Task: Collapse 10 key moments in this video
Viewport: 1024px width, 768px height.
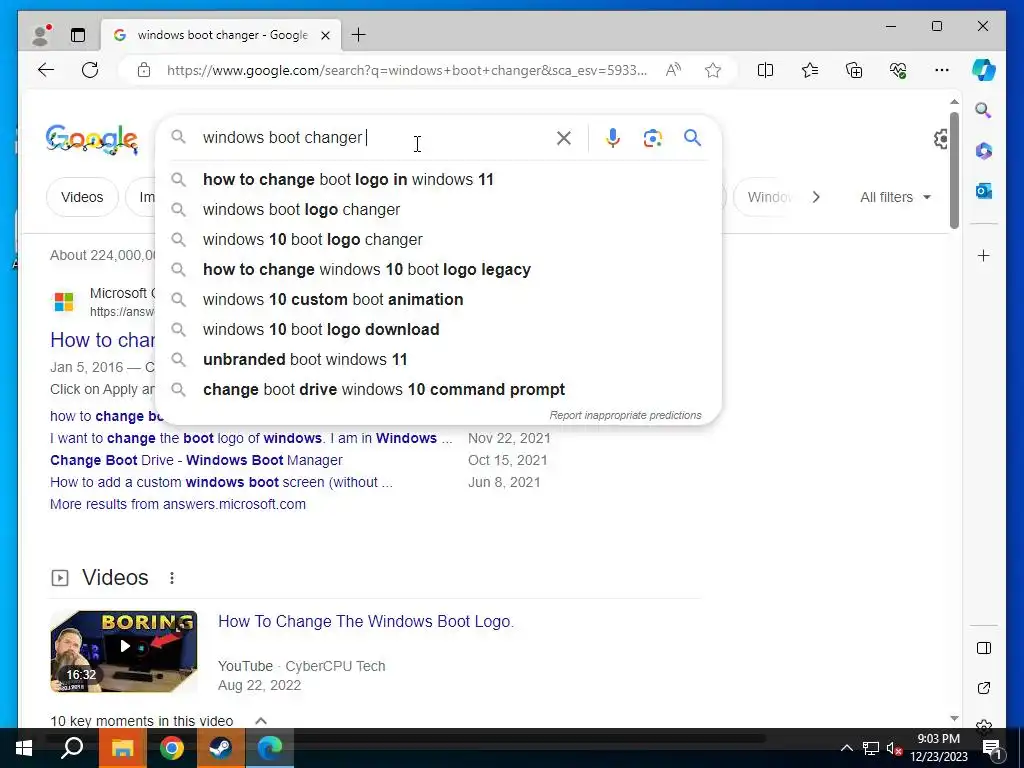Action: click(261, 721)
